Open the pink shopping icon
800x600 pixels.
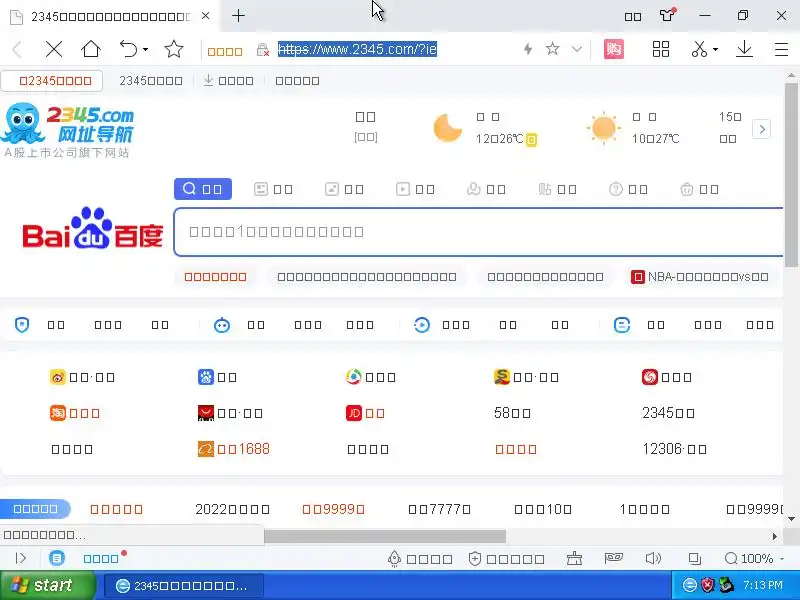coord(614,49)
